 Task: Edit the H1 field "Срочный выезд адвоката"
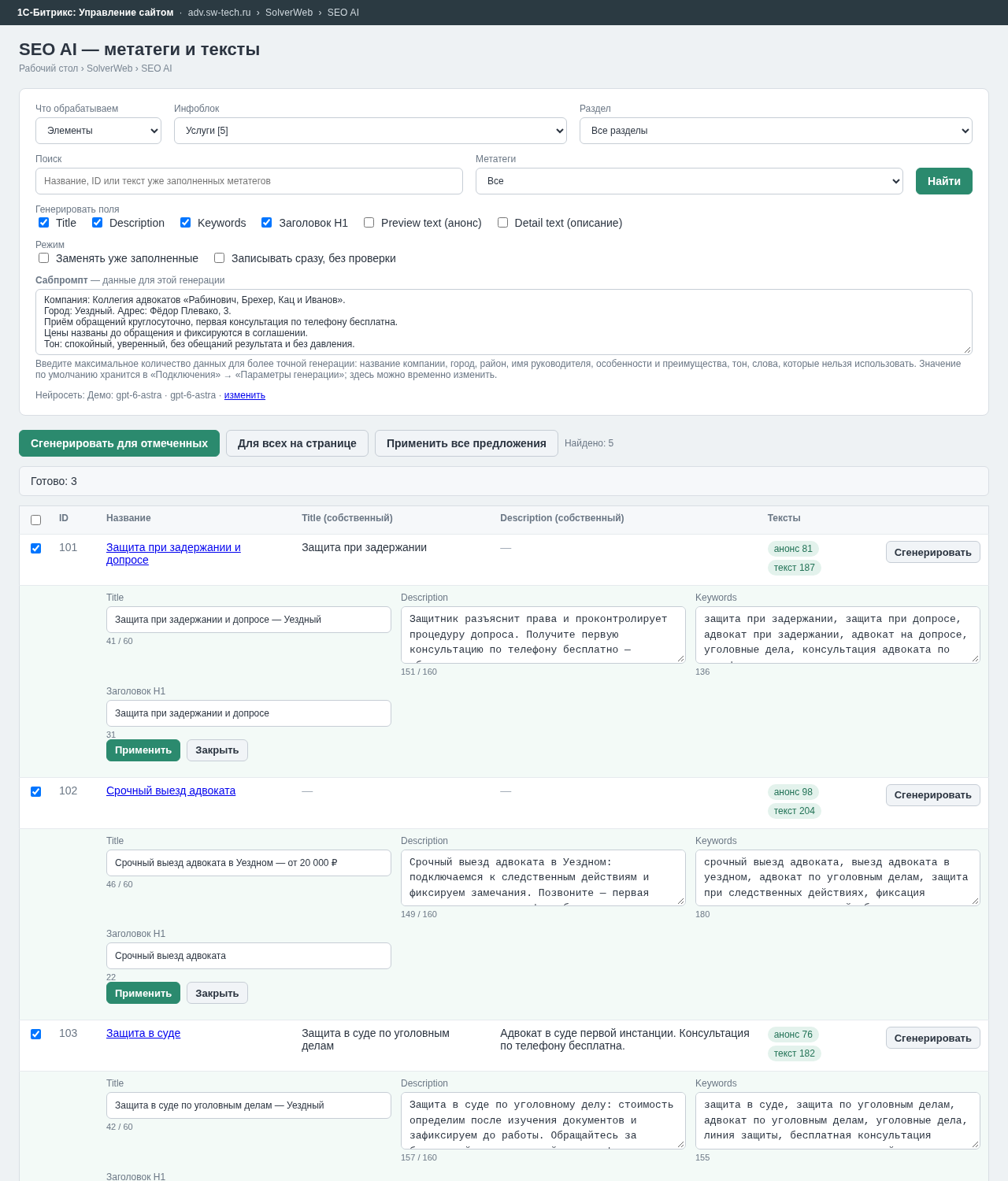coord(249,956)
